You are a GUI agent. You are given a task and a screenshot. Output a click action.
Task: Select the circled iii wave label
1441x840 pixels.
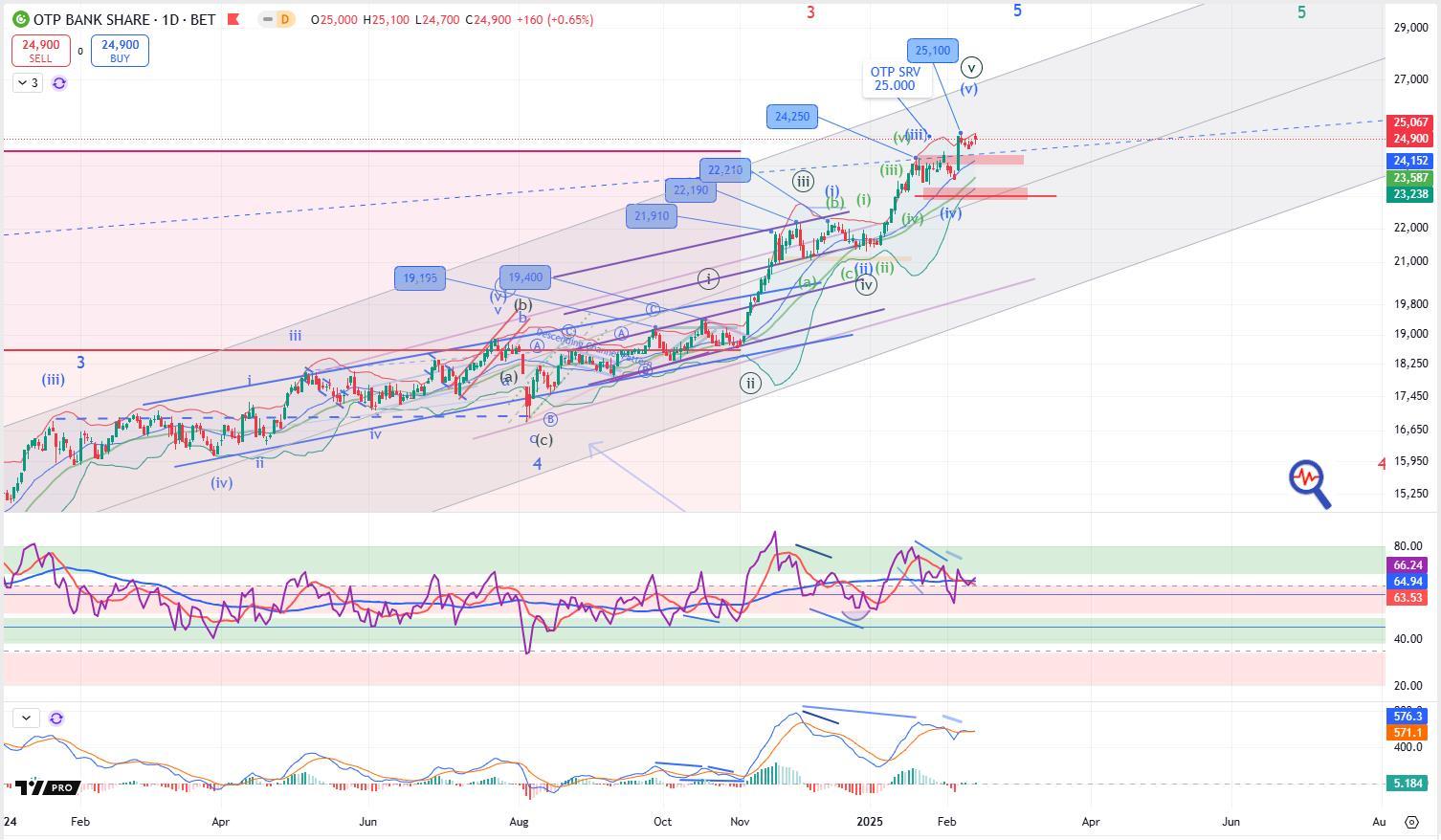(803, 181)
